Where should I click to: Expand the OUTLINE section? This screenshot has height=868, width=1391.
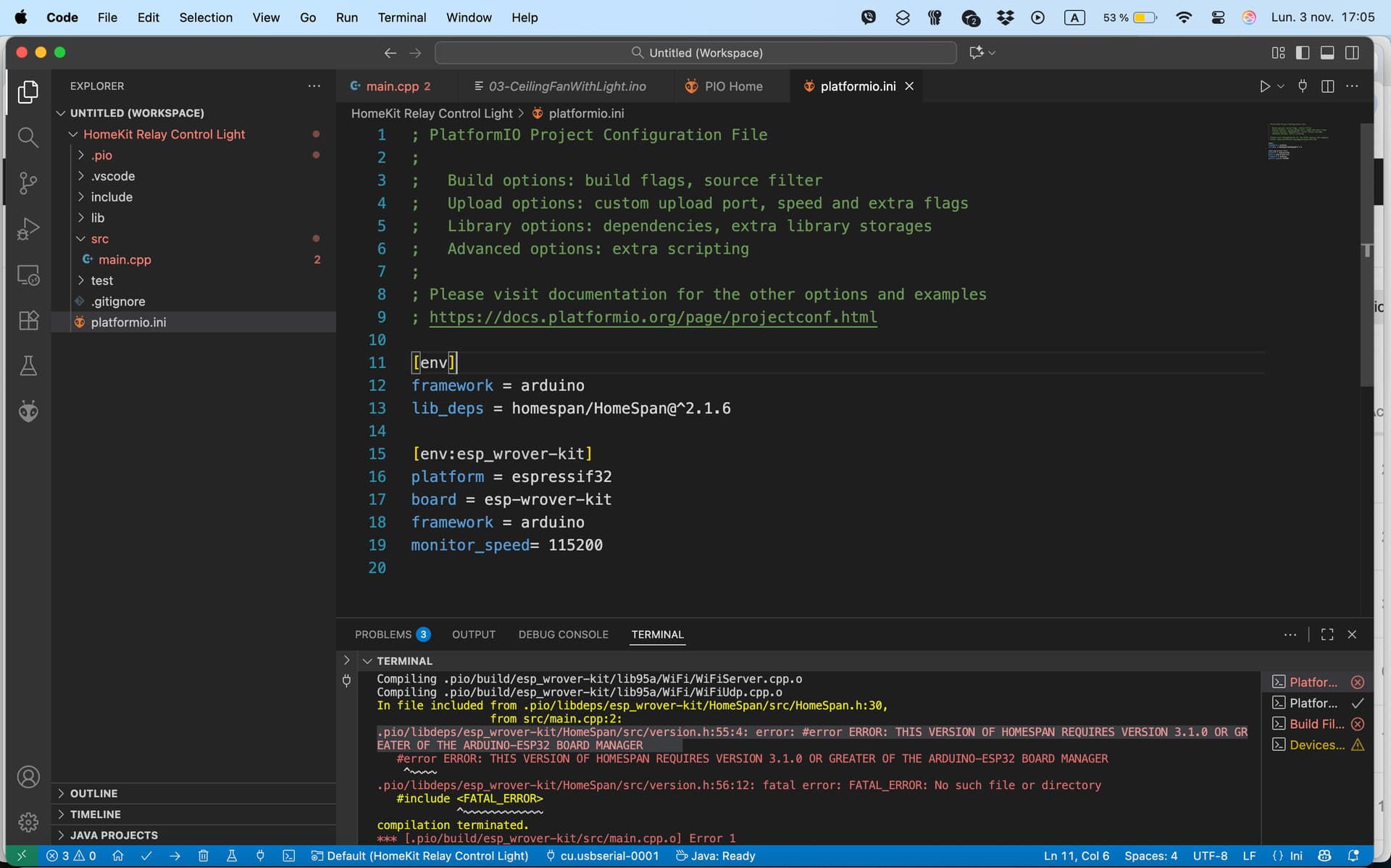[x=93, y=793]
